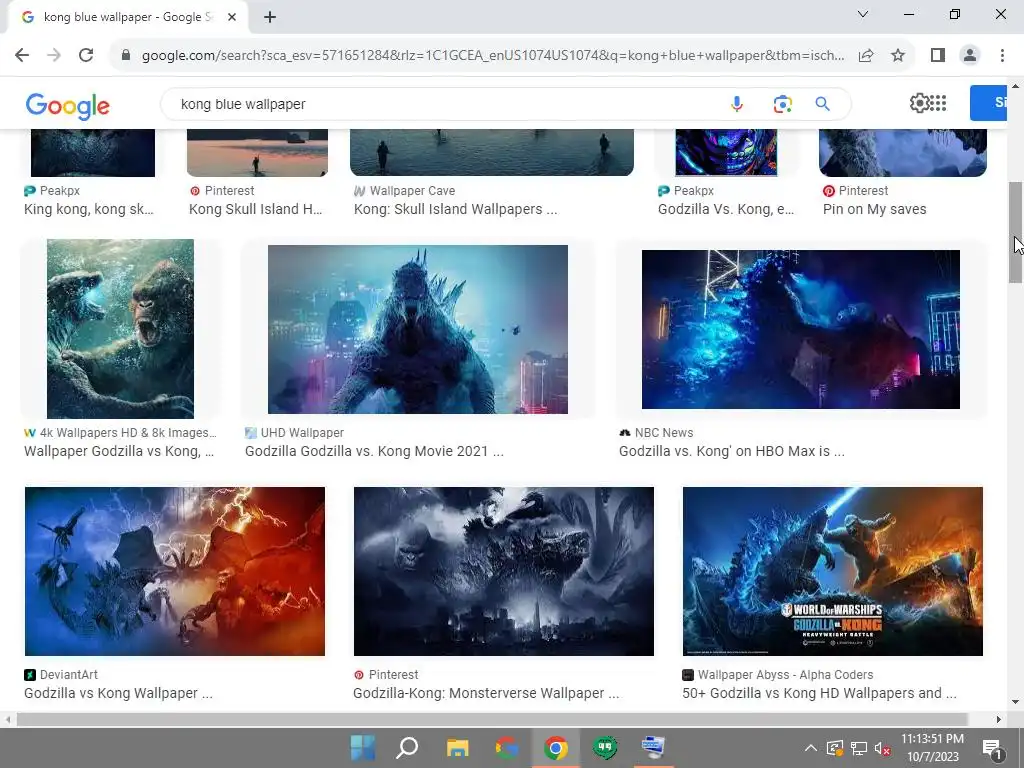Open 'Godzilla Vs. Kong, e...' link
This screenshot has width=1024, height=768.
[726, 209]
